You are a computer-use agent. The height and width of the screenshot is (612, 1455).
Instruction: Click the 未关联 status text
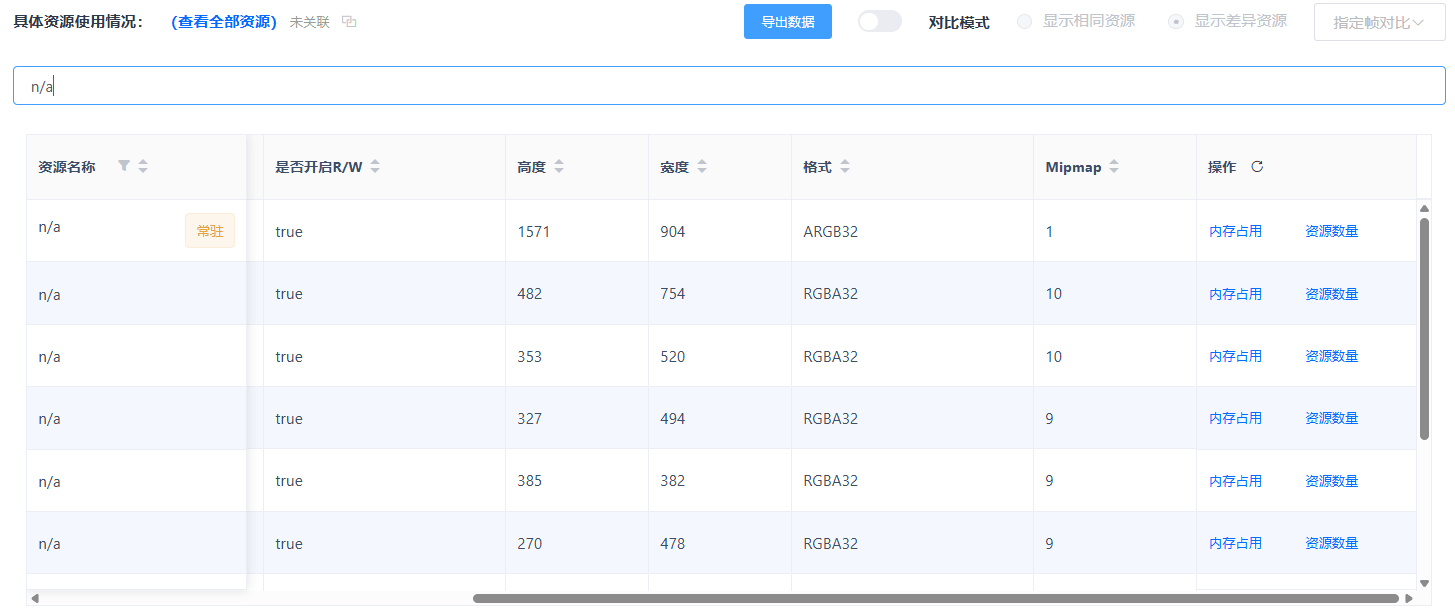tap(309, 22)
